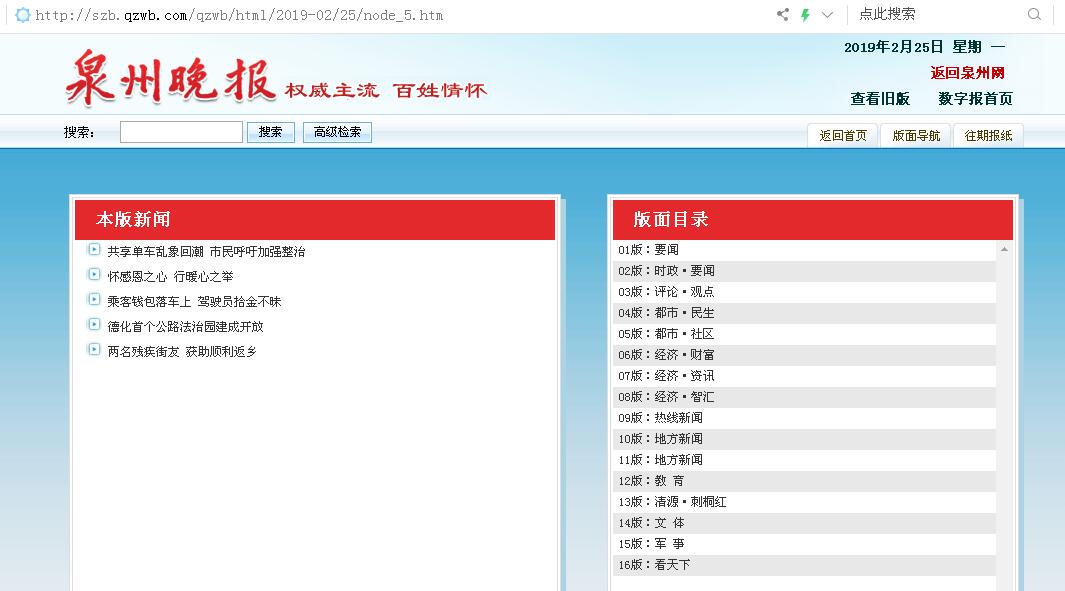Image resolution: width=1065 pixels, height=591 pixels.
Task: Click arrow icon before 共享单车乱象回潮 article
Action: tap(94, 250)
